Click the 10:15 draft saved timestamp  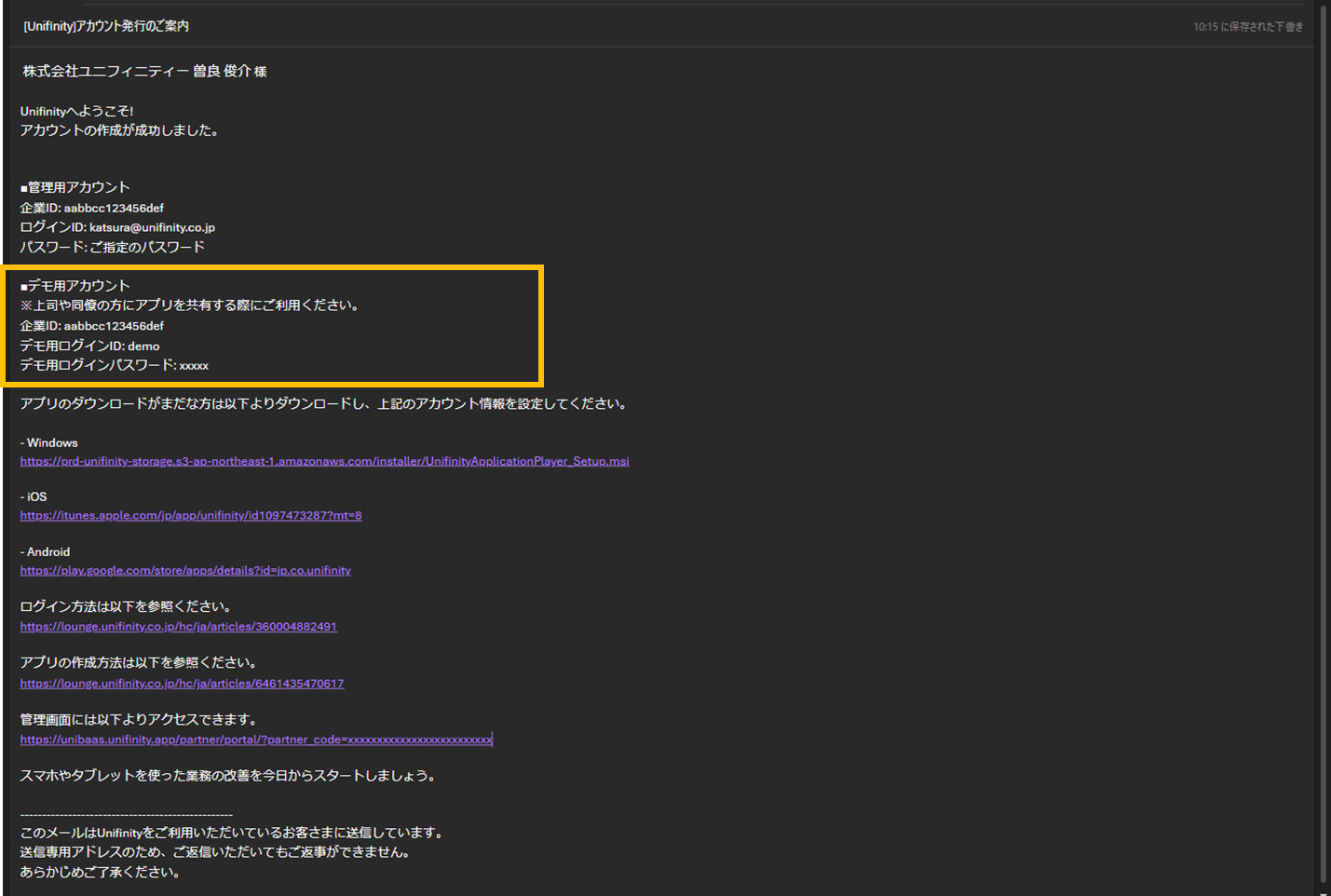[1247, 27]
